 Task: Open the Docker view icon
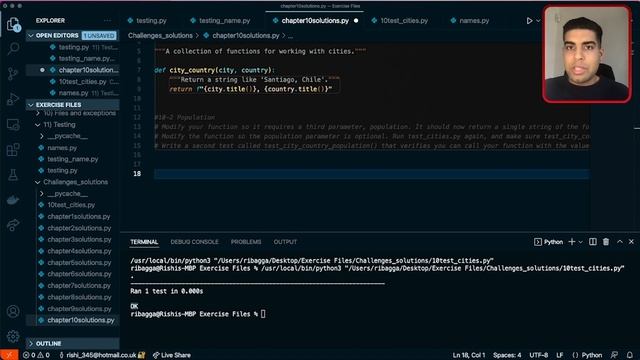pos(13,200)
